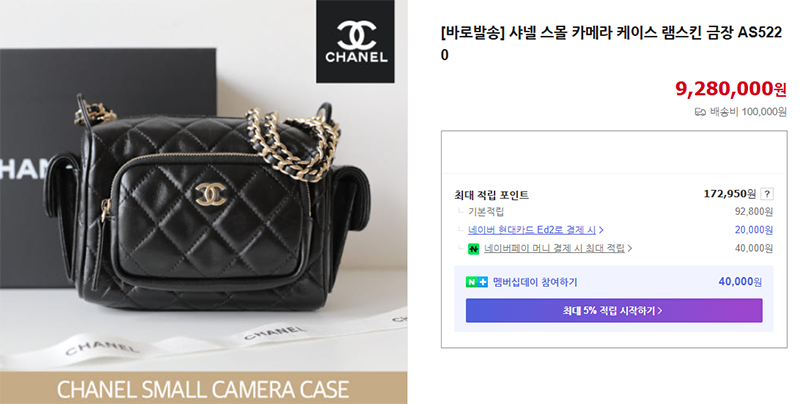This screenshot has height=404, width=800.
Task: Click the 최대 5% 적립 시작하기 button
Action: (614, 311)
